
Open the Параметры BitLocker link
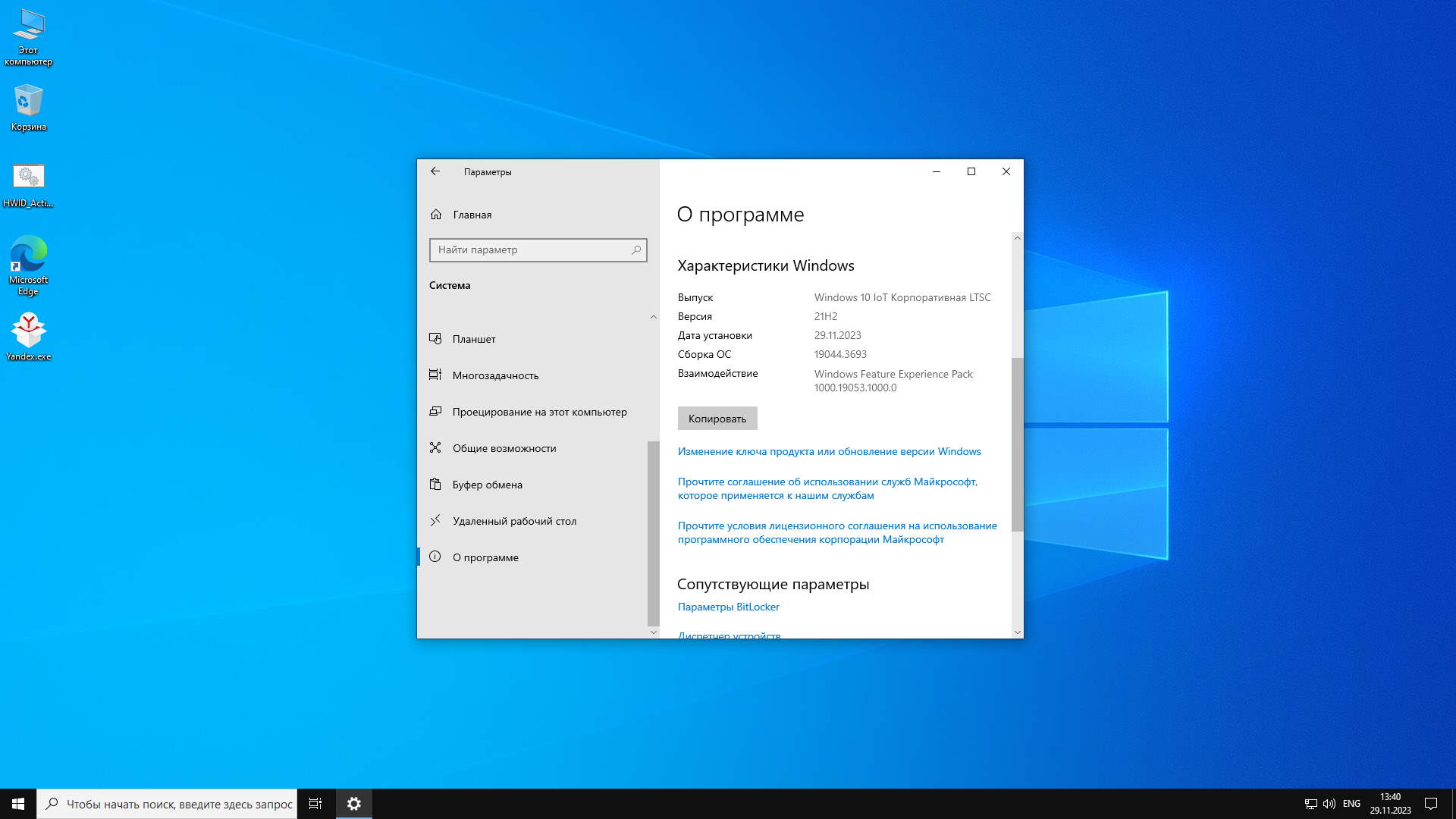(x=728, y=607)
